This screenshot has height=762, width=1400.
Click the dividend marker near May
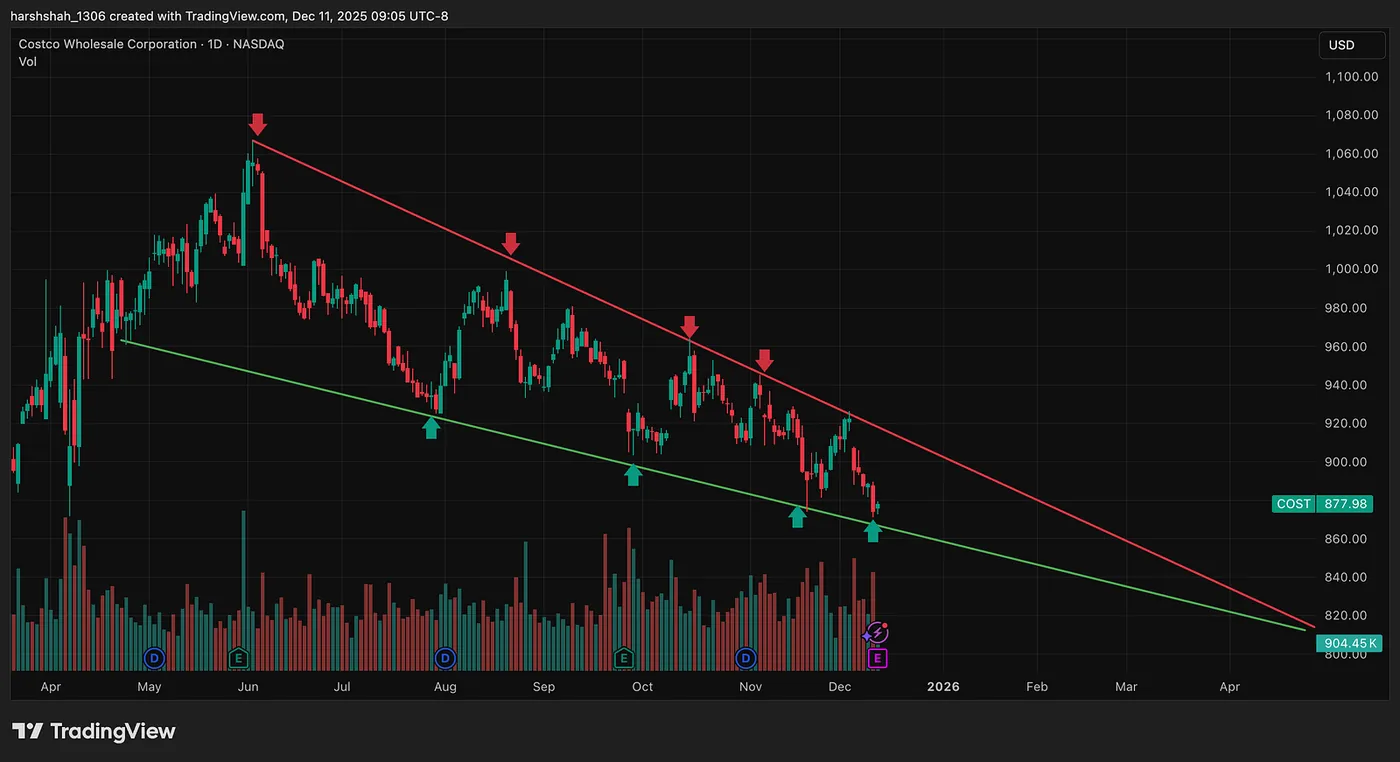coord(154,657)
